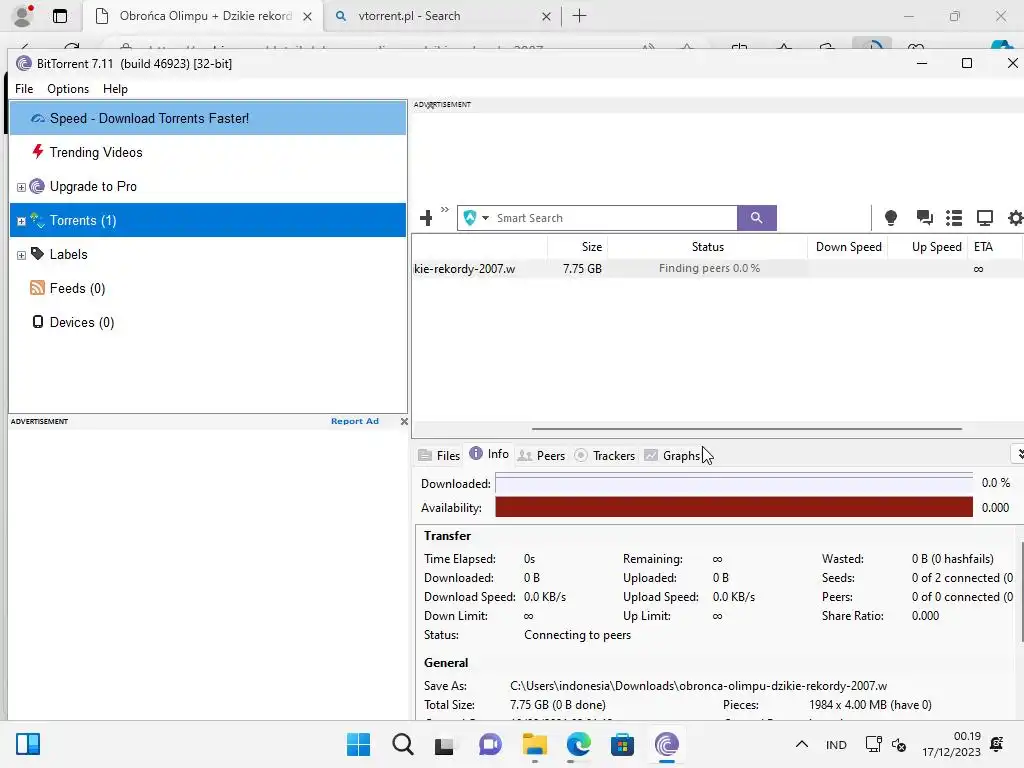Image resolution: width=1024 pixels, height=768 pixels.
Task: Click the Add Torrent plus icon
Action: [426, 217]
